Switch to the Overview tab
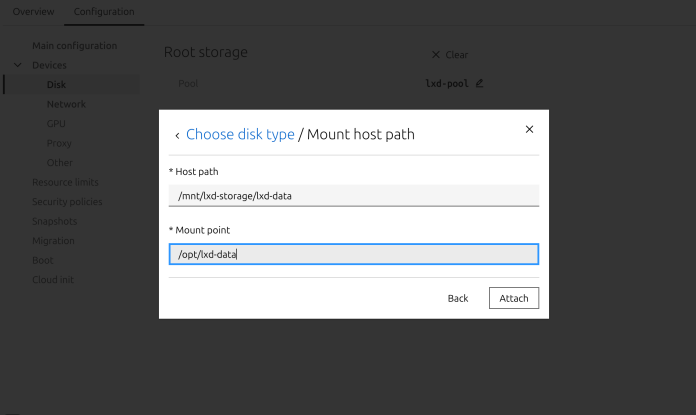This screenshot has height=415, width=696. coord(33,12)
